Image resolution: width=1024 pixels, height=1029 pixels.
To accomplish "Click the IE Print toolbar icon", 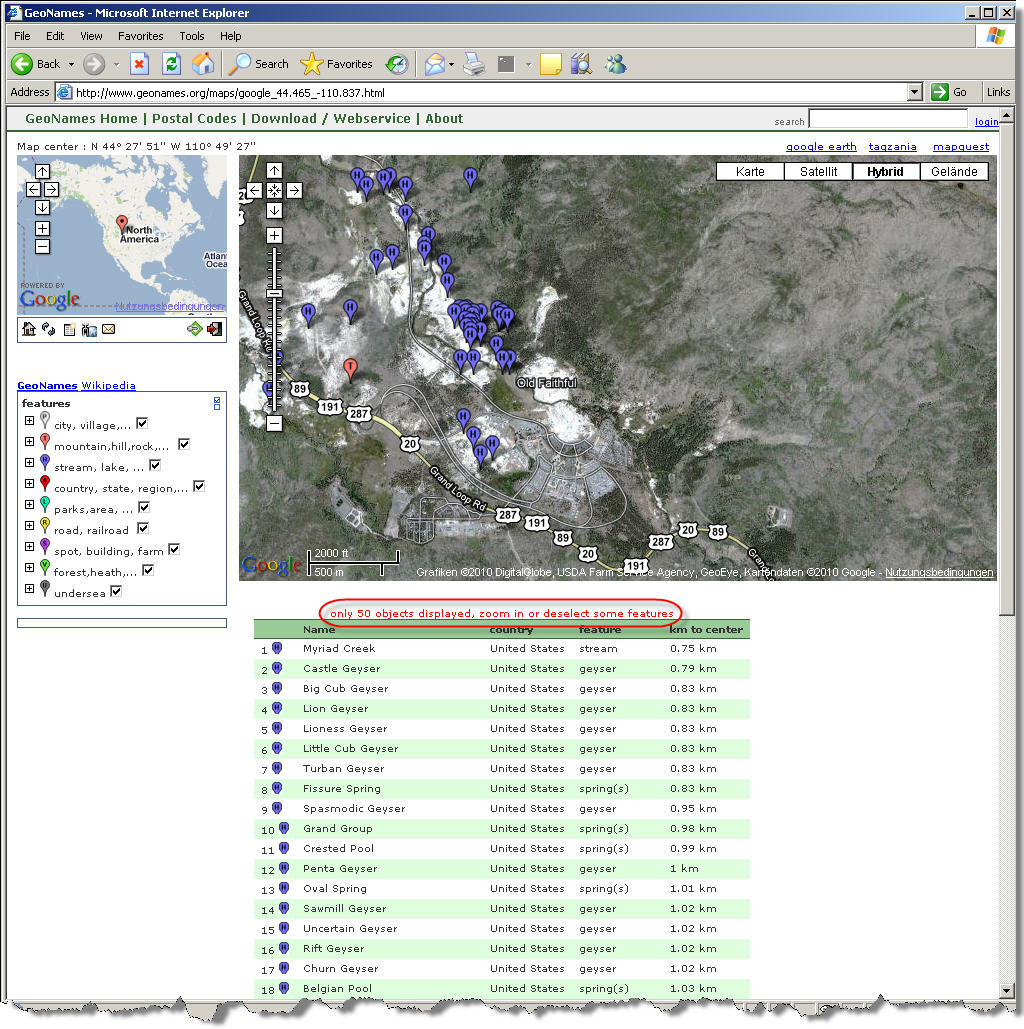I will 474,64.
